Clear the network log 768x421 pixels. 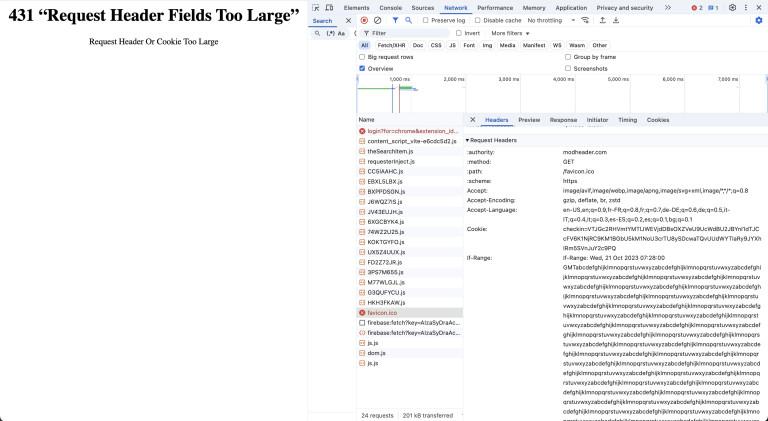pyautogui.click(x=377, y=21)
